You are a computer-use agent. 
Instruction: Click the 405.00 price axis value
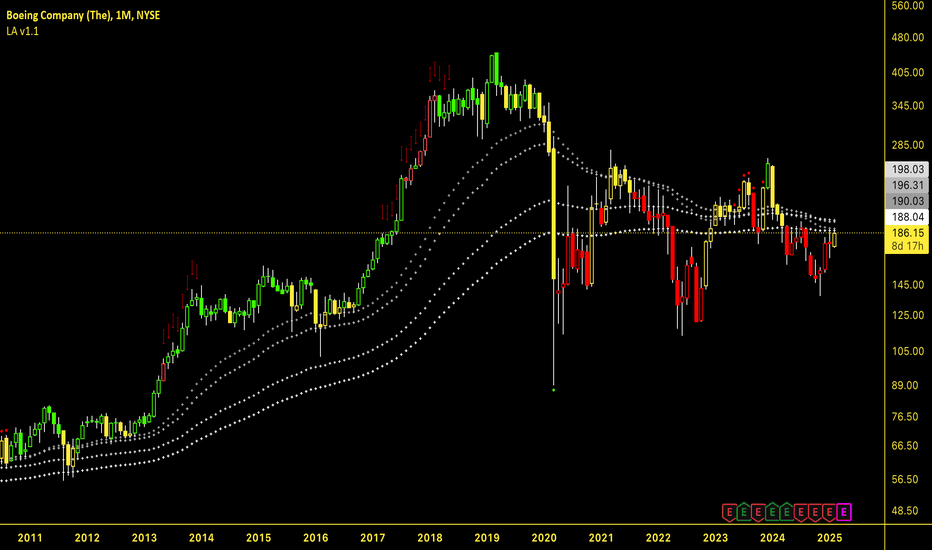(908, 73)
